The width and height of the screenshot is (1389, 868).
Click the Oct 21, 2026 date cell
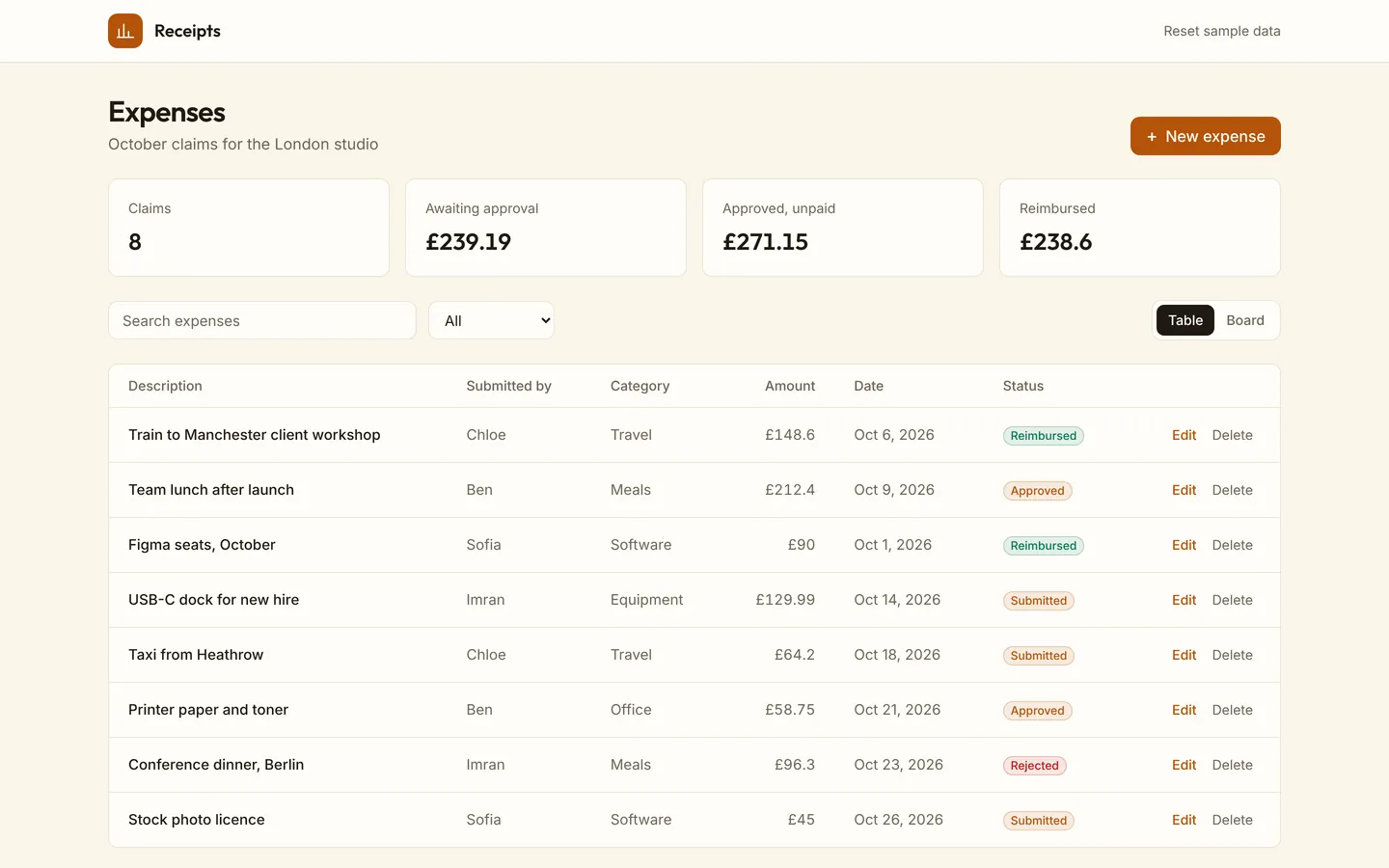click(897, 710)
